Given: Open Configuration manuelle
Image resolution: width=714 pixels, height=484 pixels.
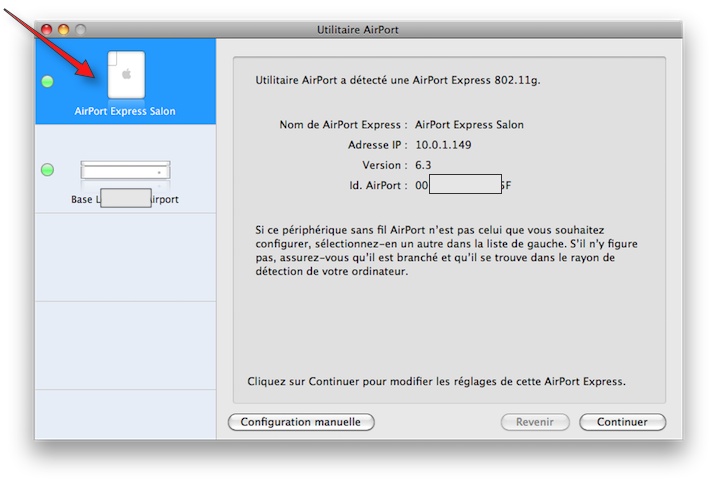Looking at the screenshot, I should tap(301, 422).
